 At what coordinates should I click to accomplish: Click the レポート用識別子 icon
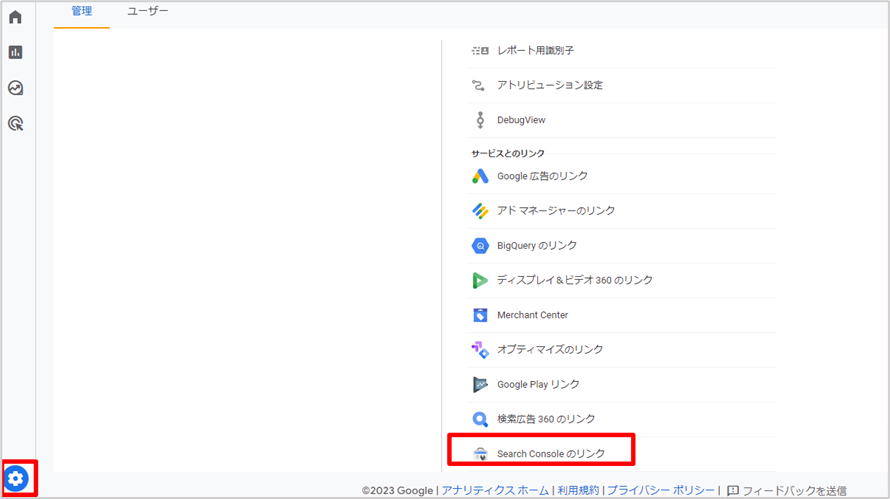[x=480, y=51]
